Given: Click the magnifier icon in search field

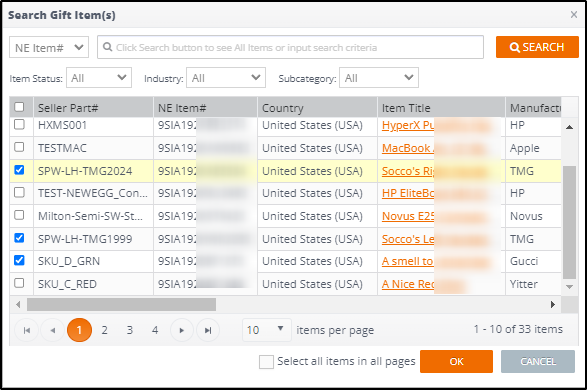Looking at the screenshot, I should click(107, 47).
